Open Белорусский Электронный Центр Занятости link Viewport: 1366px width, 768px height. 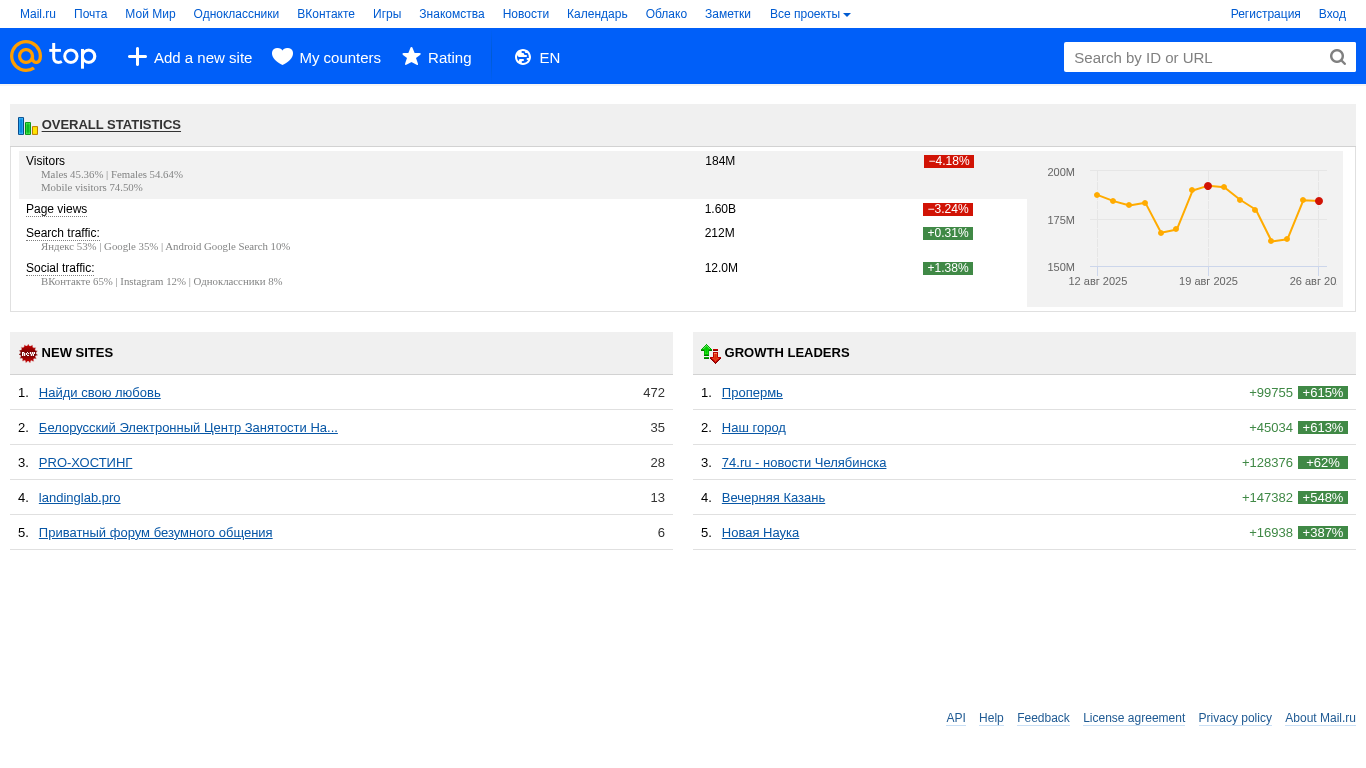(x=188, y=428)
